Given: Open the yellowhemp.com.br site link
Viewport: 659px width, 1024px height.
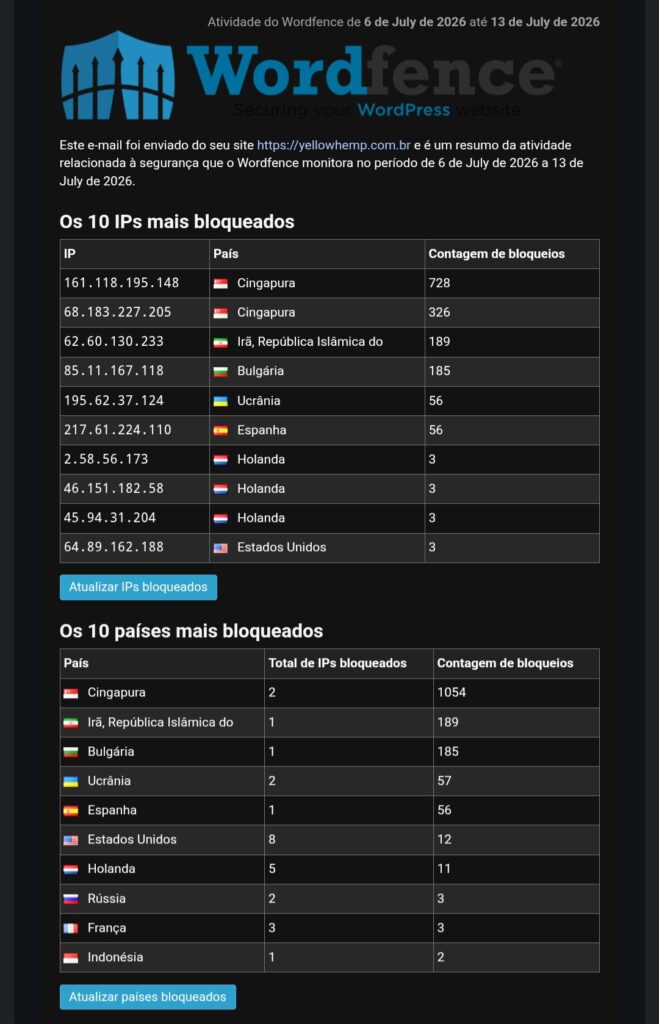Looking at the screenshot, I should [x=334, y=145].
